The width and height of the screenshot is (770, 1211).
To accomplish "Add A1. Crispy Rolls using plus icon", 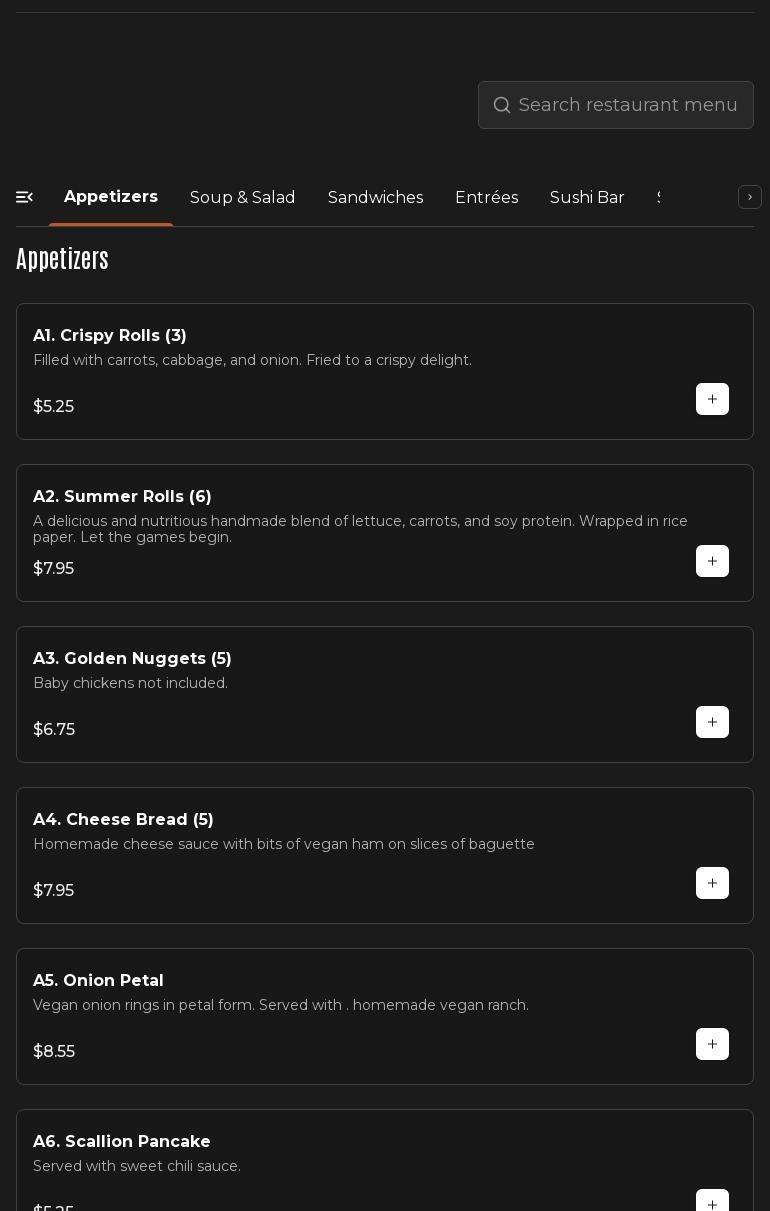I will pos(712,399).
